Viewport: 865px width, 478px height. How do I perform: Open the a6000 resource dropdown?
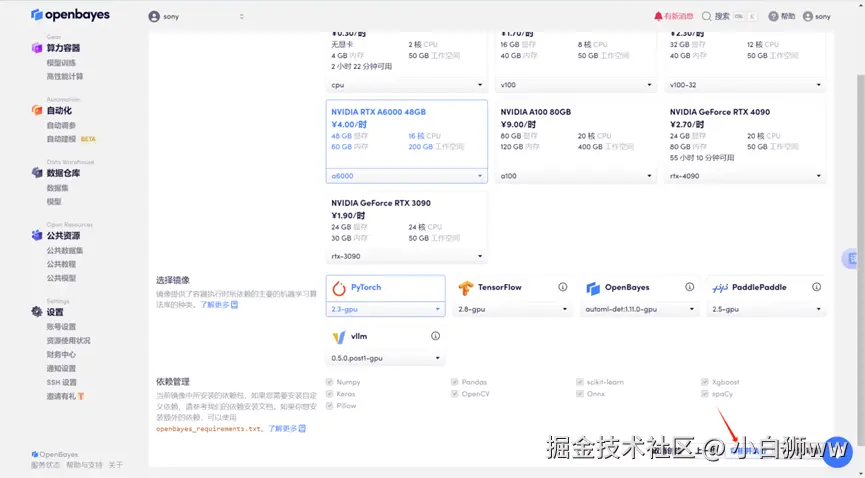[407, 176]
